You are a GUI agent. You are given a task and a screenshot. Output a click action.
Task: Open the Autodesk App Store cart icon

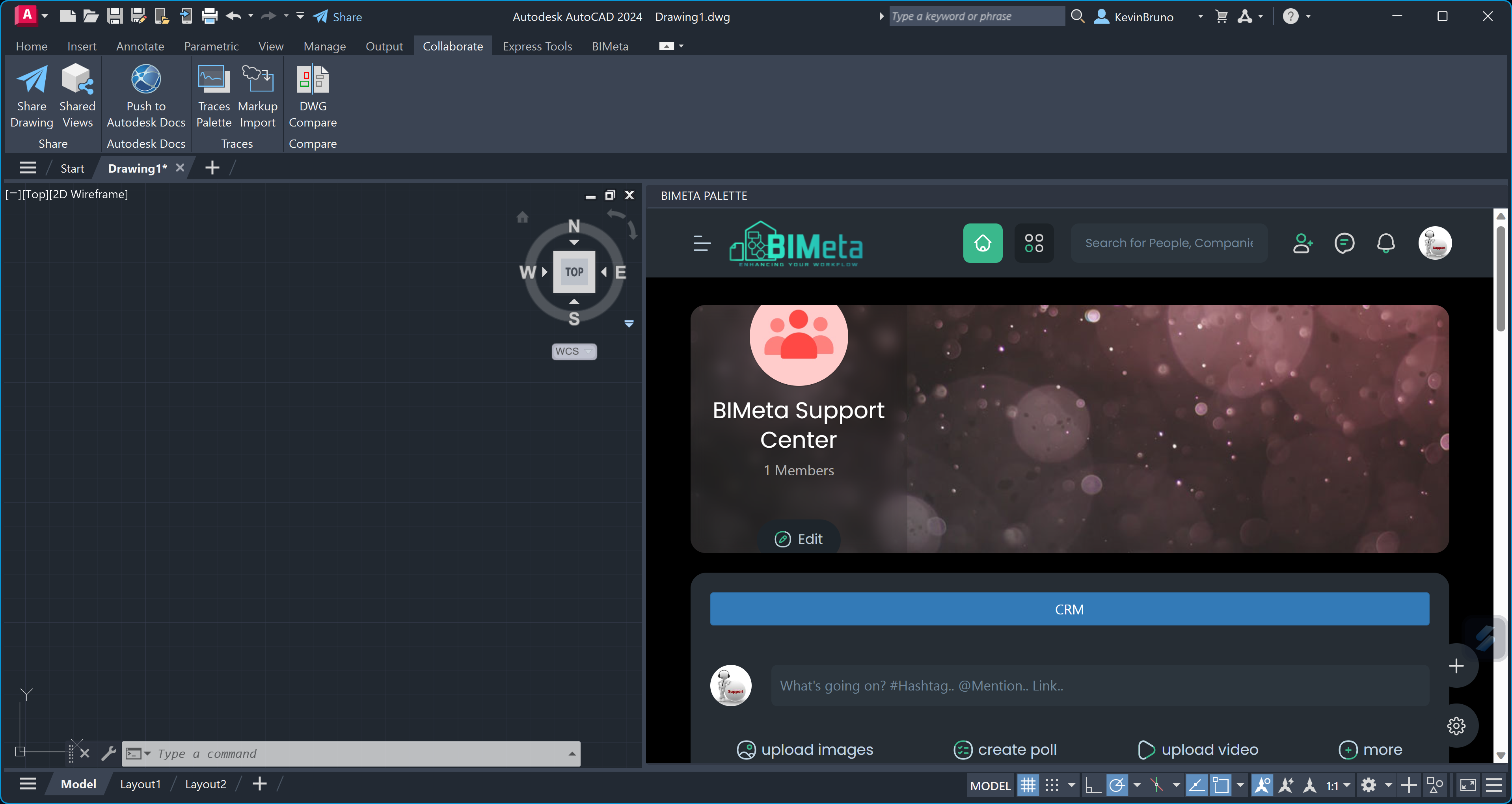(x=1222, y=17)
